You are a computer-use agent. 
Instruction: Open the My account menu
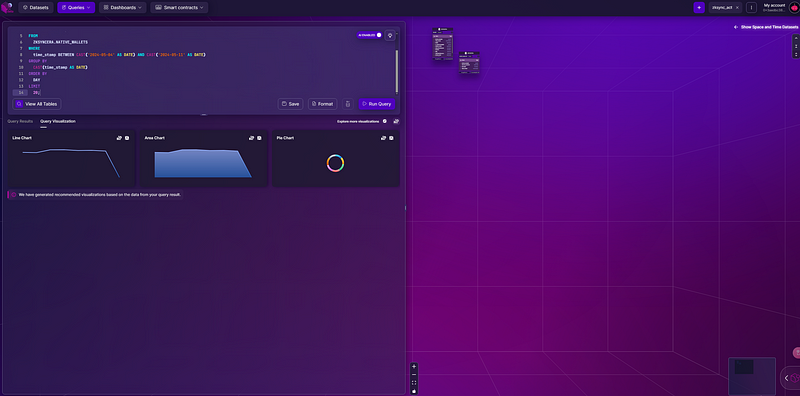point(774,7)
